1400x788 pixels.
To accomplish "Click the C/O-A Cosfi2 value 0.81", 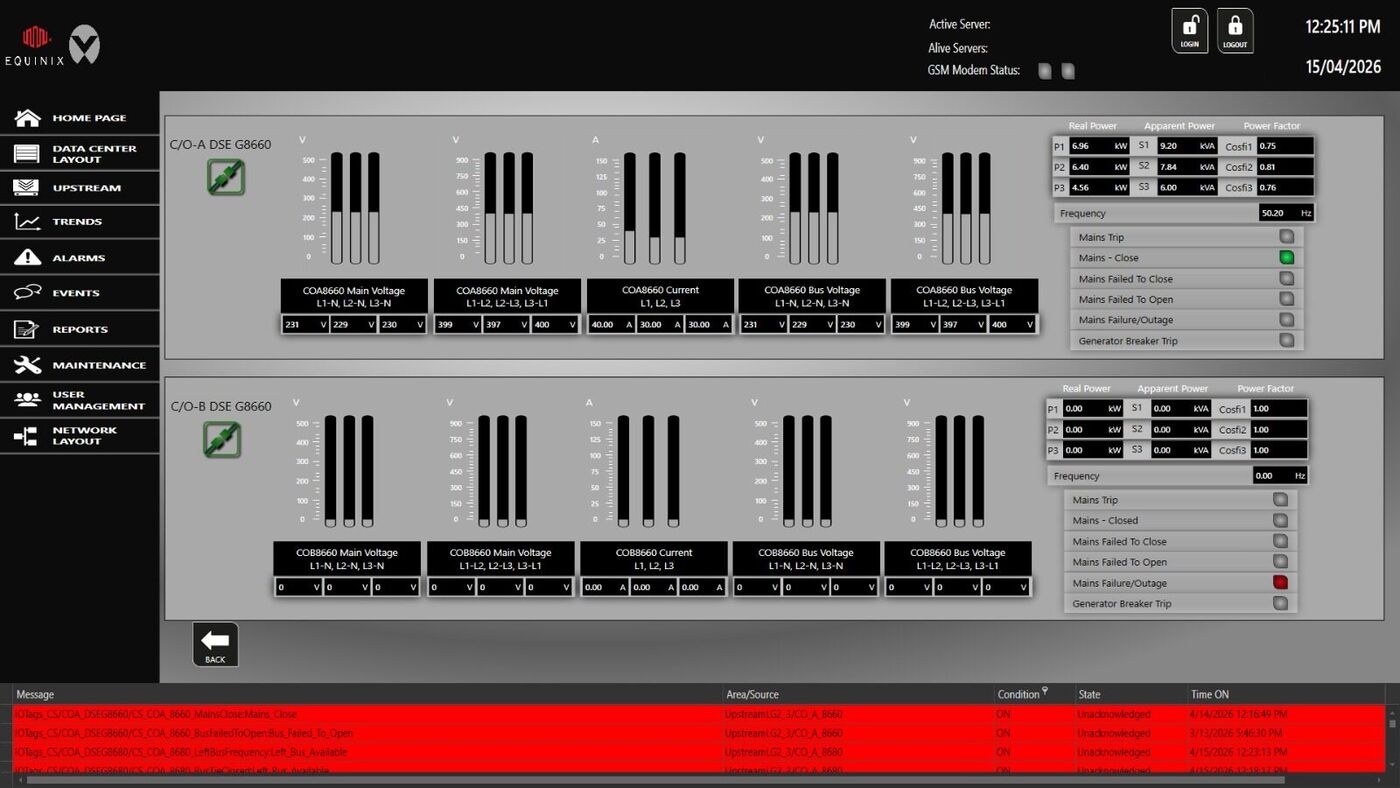I will coord(1286,167).
